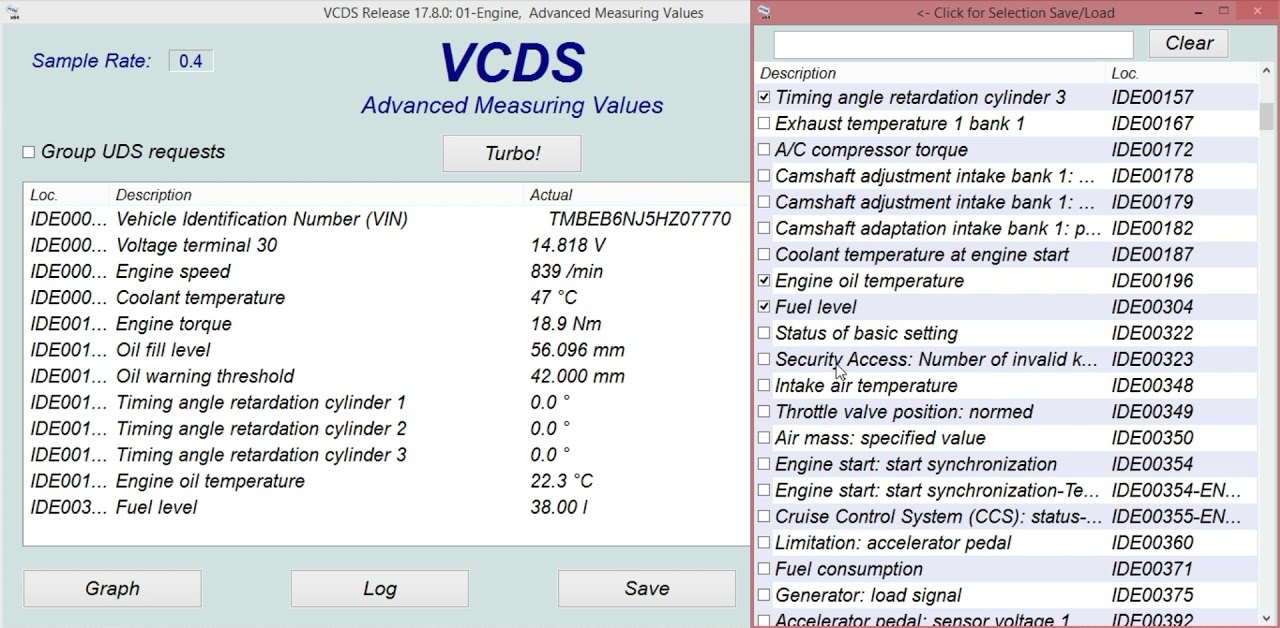Disable the Engine oil temperature selection
1280x628 pixels.
pos(764,281)
